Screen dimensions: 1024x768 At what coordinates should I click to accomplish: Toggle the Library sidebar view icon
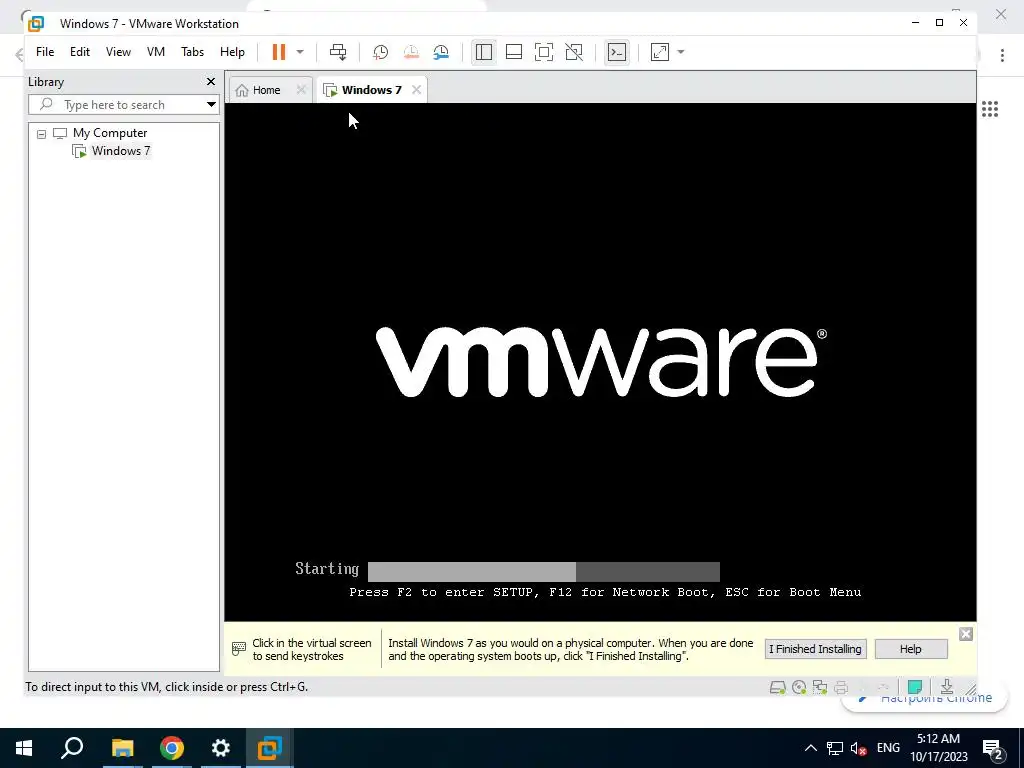[x=484, y=52]
